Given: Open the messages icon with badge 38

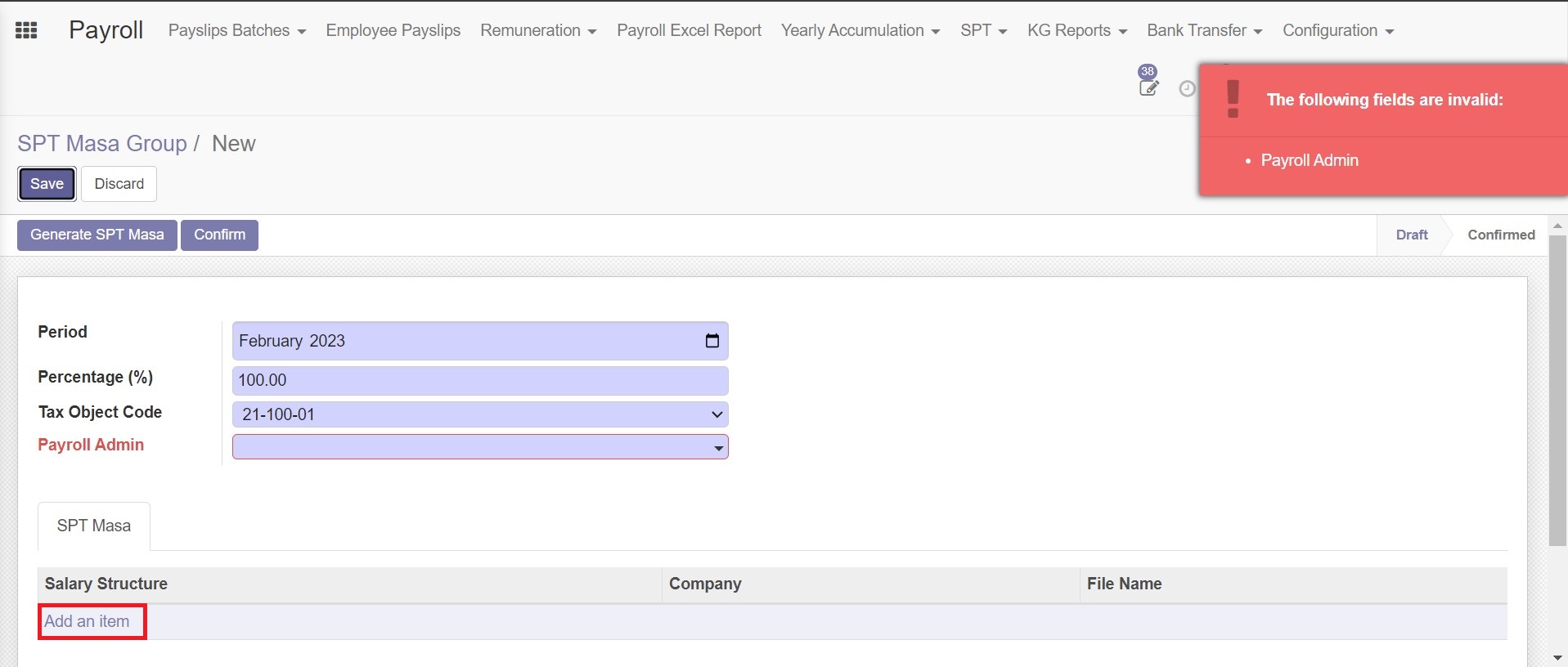Looking at the screenshot, I should pos(1148,82).
